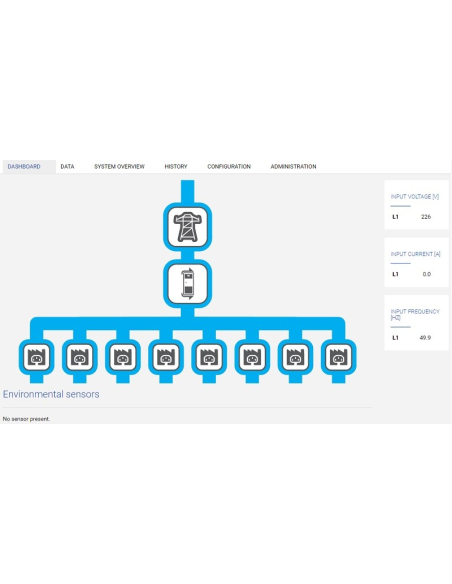Screen dimensions: 452x584
Task: Open the fifth outlet icon
Action: [x=209, y=357]
